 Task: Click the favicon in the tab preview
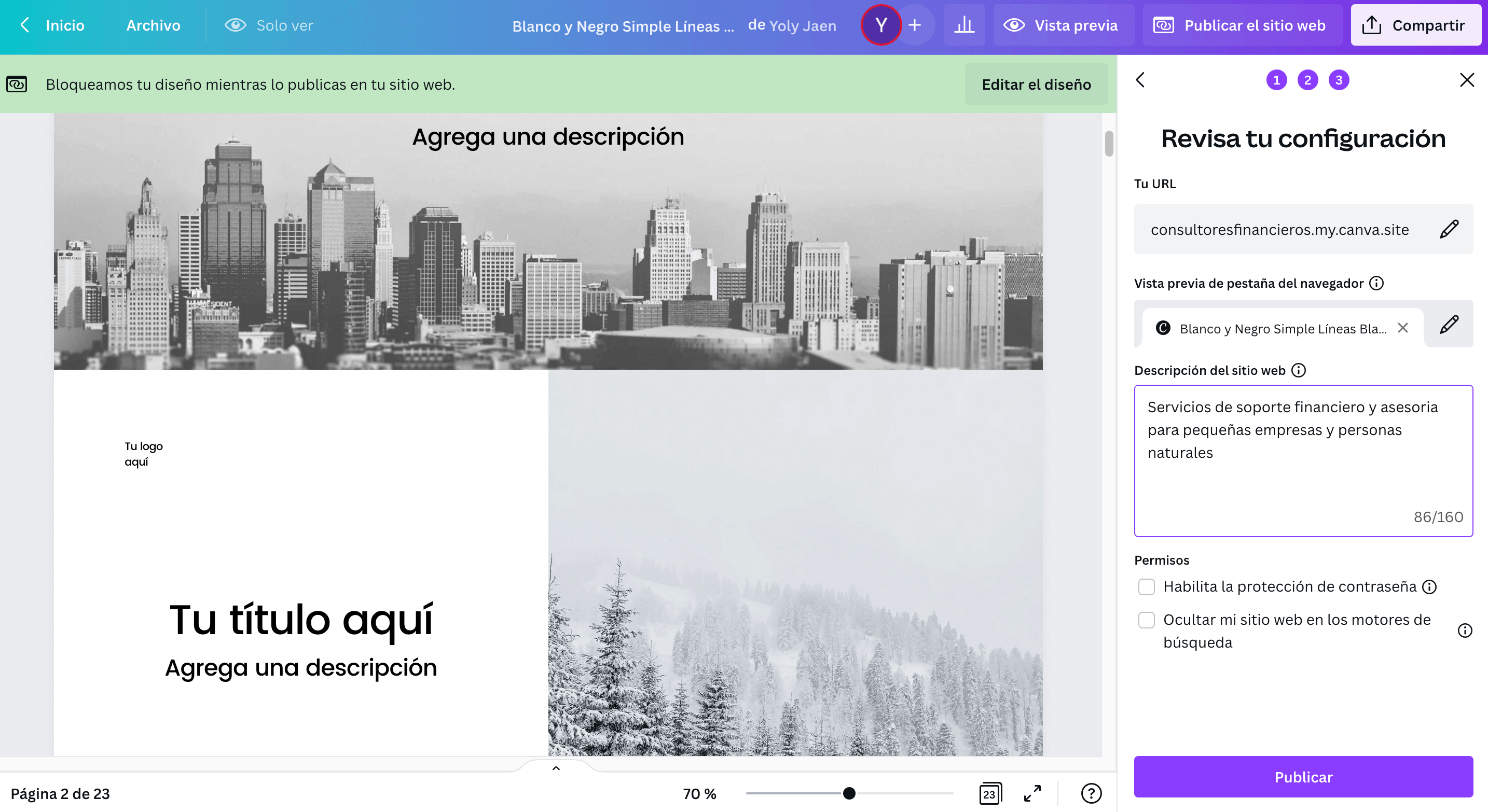click(x=1163, y=328)
